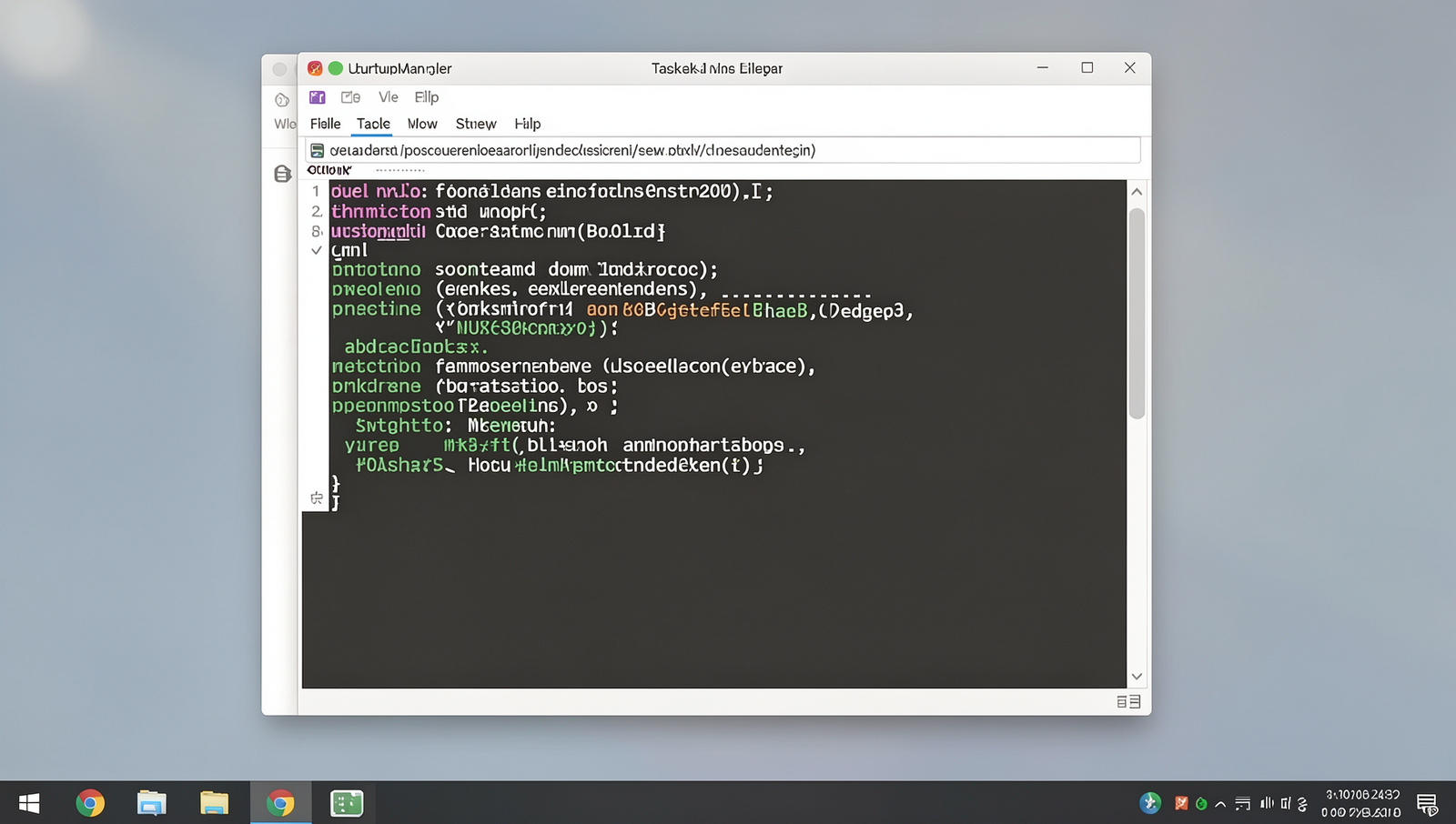This screenshot has width=1456, height=824.
Task: Show hidden tray icons using the chevron
Action: click(1220, 804)
